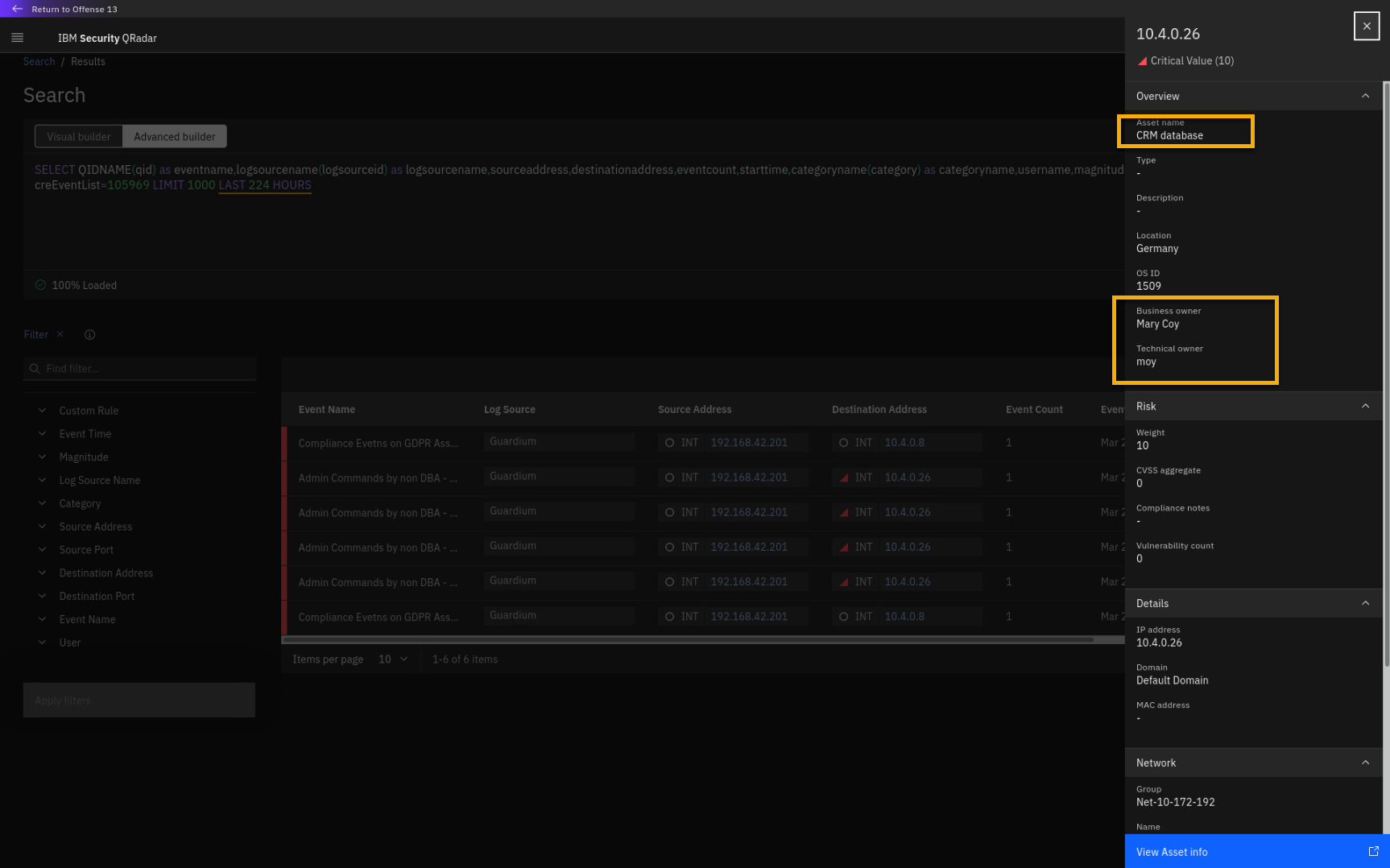Switch to Advanced builder tab
The image size is (1390, 868).
coord(175,137)
